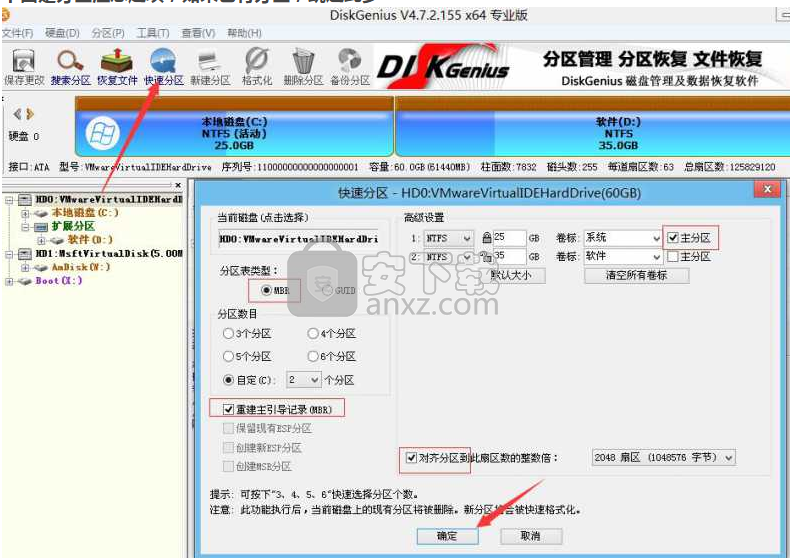The image size is (790, 558).
Task: Click the Delete Partition (删除分区) icon
Action: pyautogui.click(x=303, y=65)
